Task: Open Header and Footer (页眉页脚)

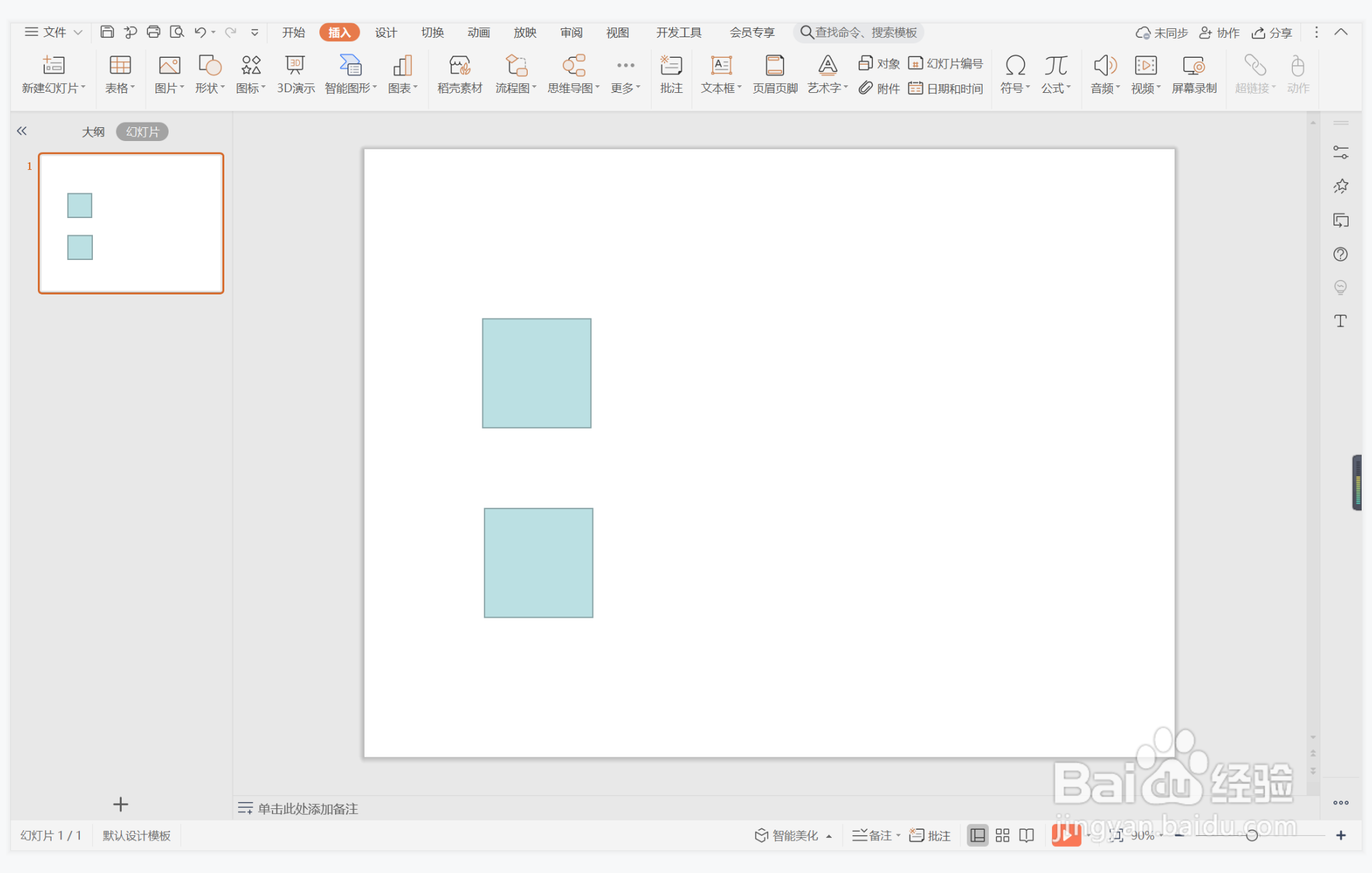Action: click(775, 74)
